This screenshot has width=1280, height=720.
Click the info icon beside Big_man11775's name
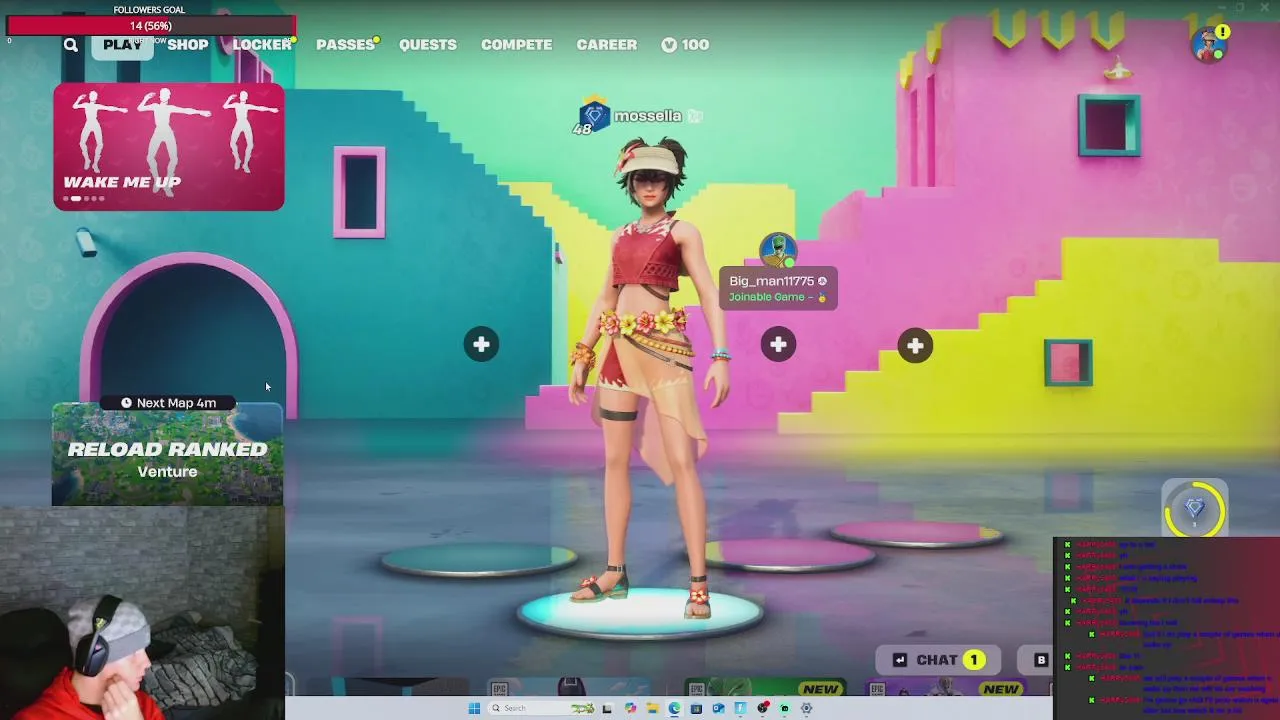tap(822, 281)
